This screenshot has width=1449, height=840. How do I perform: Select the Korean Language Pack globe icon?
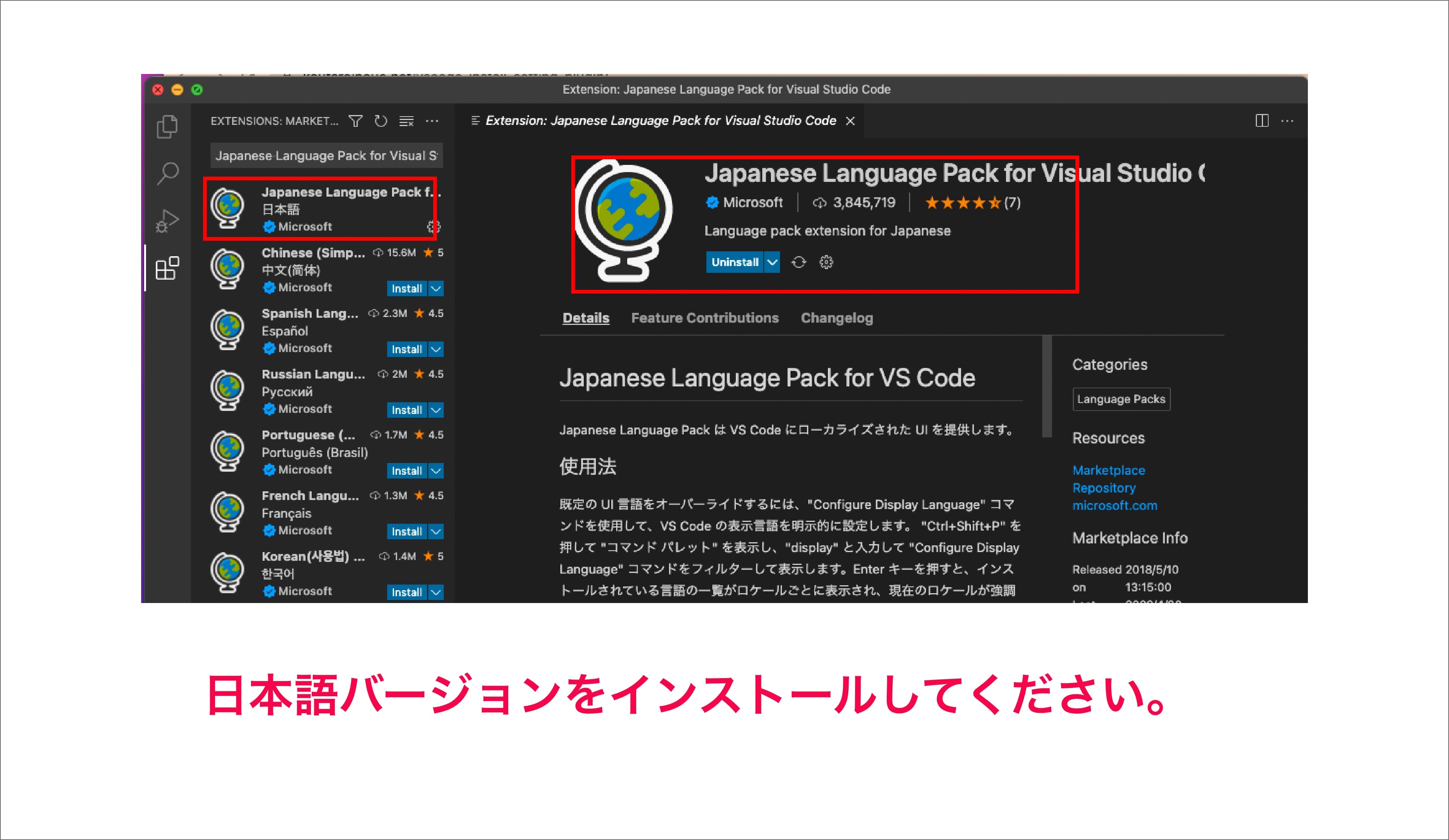(227, 573)
